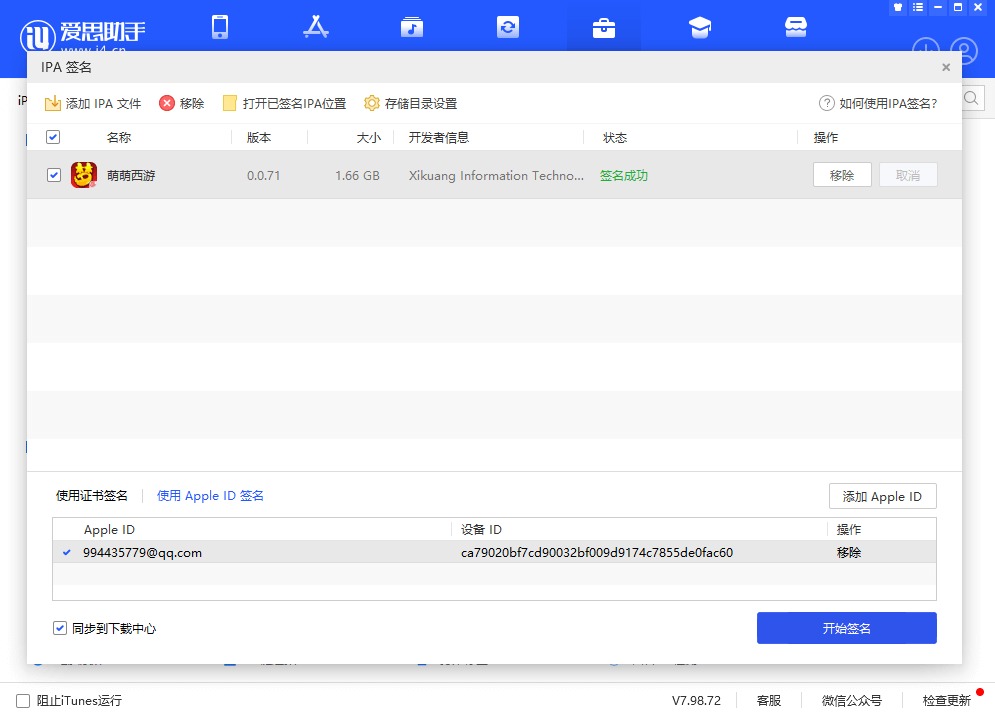Image resolution: width=995 pixels, height=716 pixels.
Task: Click the search magnifier icon
Action: pos(972,98)
